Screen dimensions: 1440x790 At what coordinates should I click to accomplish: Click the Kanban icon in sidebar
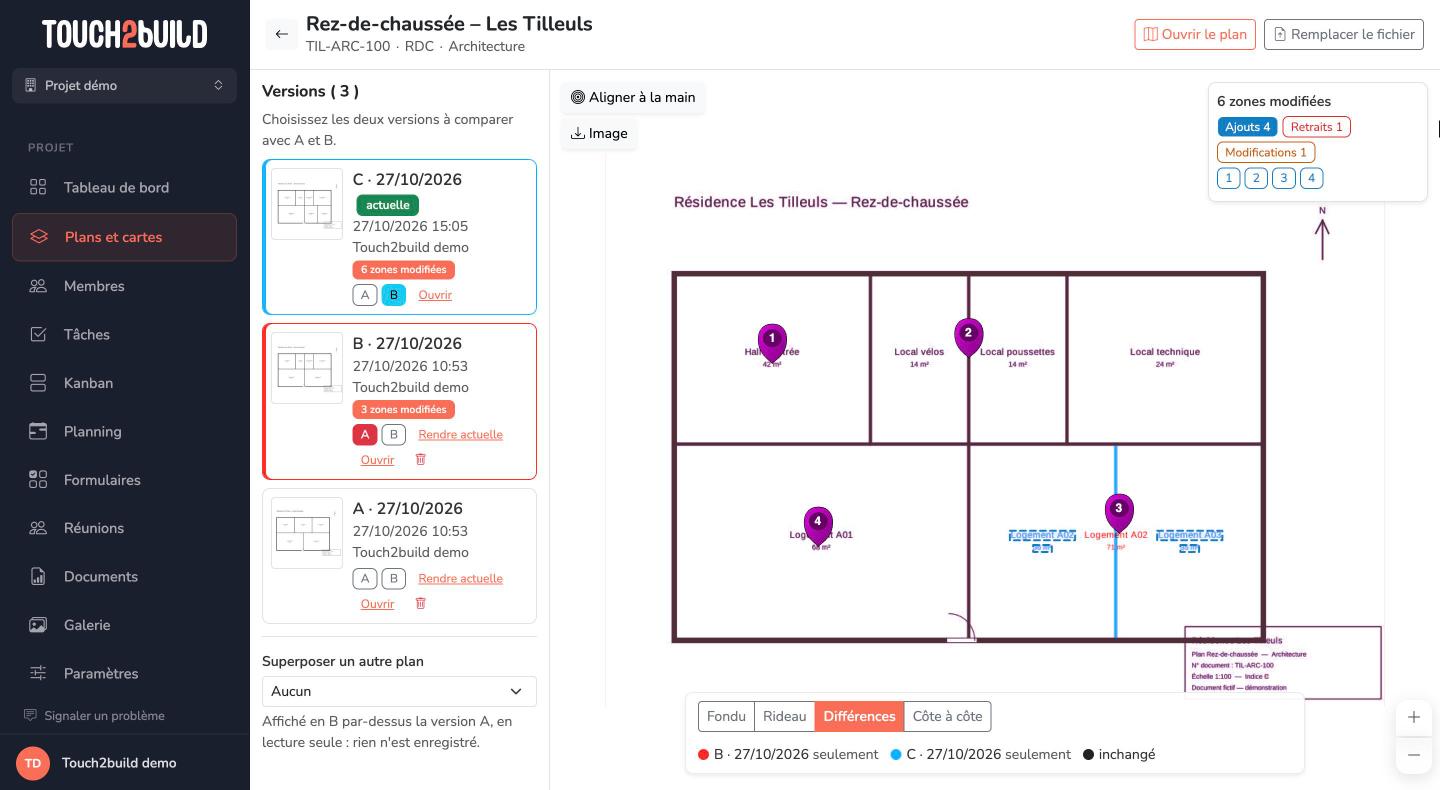point(38,383)
